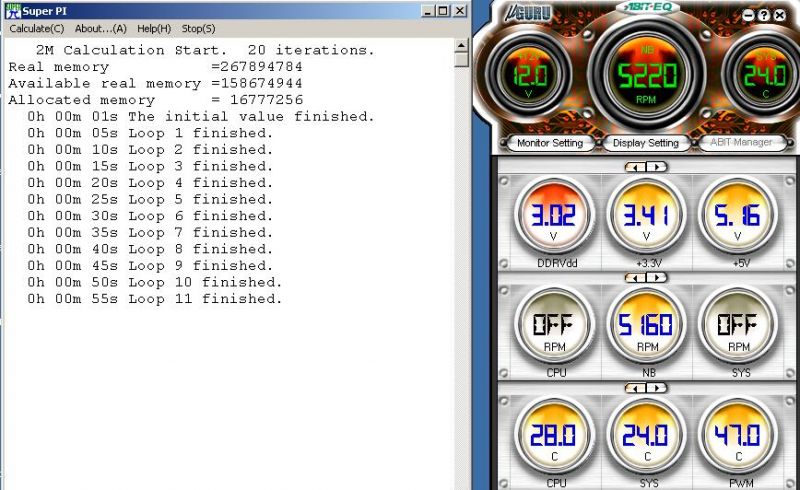Viewport: 800px width, 490px height.
Task: Open the About...(A) menu
Action: [101, 29]
